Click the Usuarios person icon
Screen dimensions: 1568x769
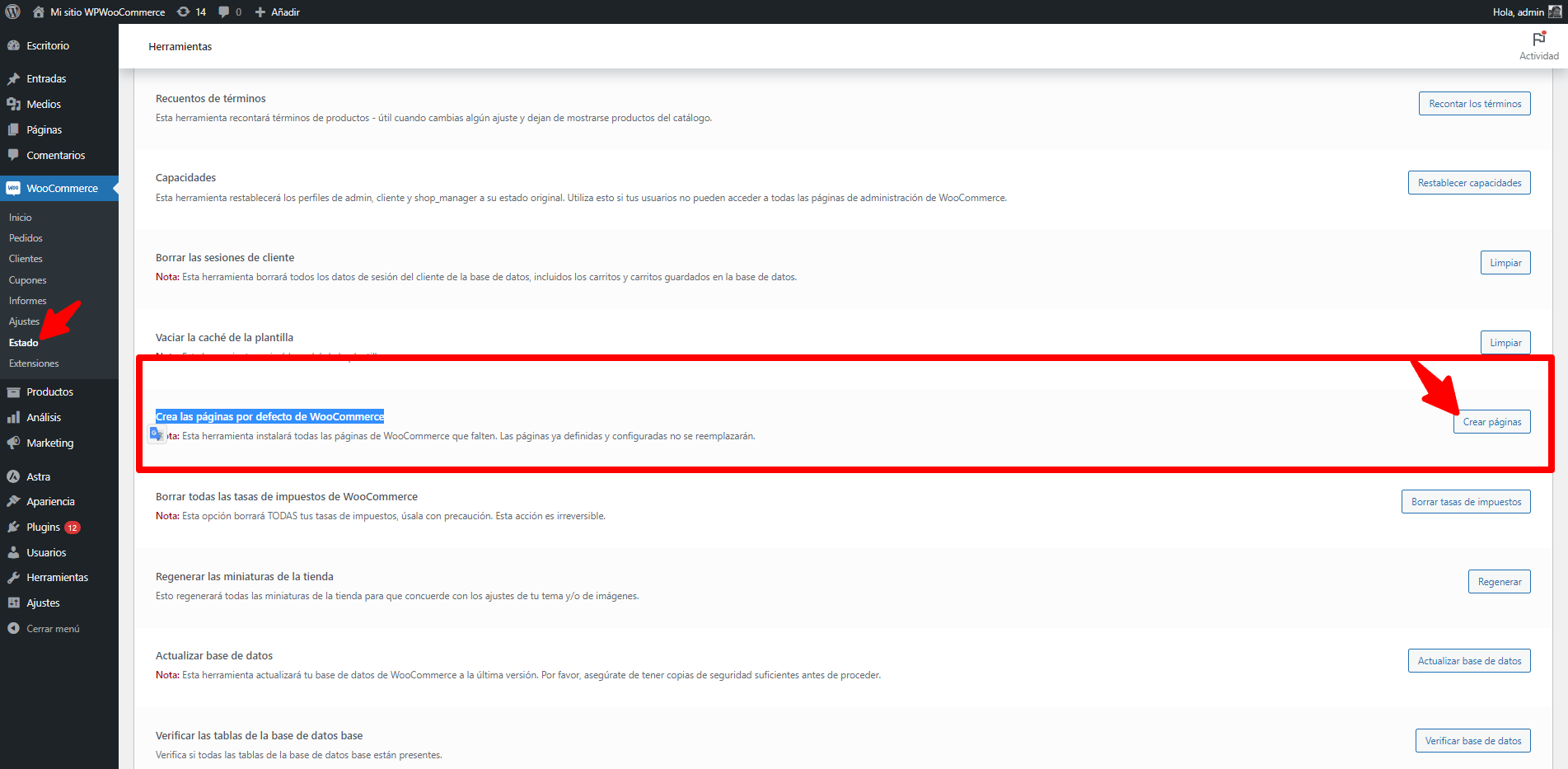click(13, 552)
